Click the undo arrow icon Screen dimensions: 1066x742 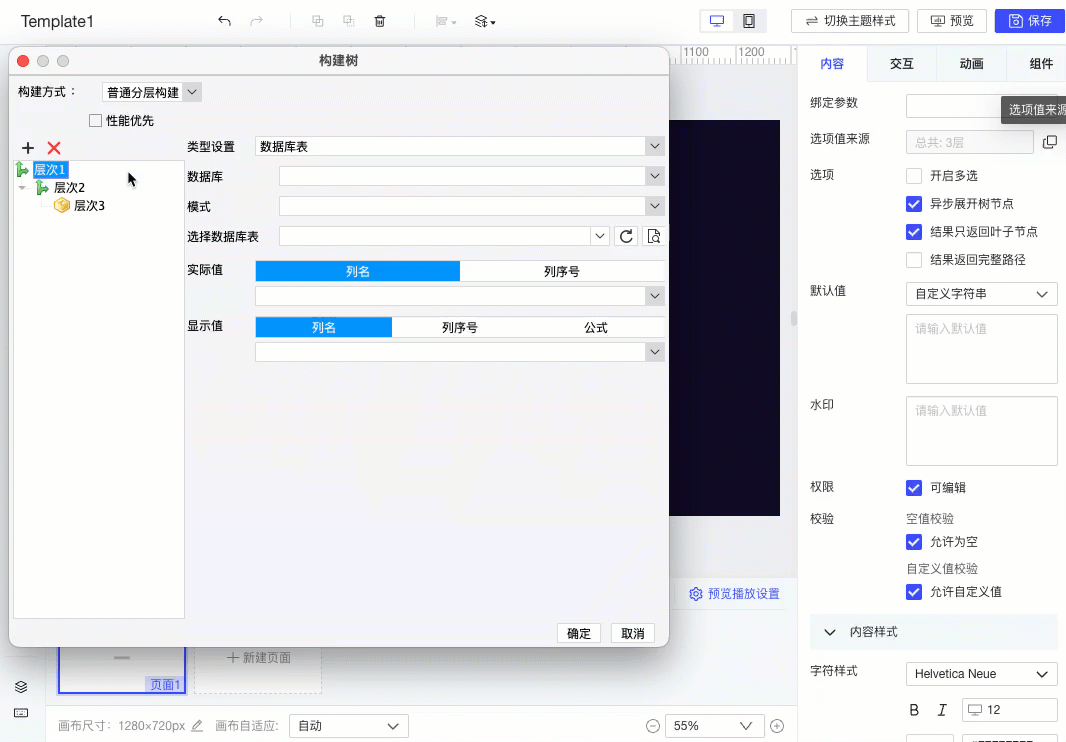pyautogui.click(x=224, y=21)
